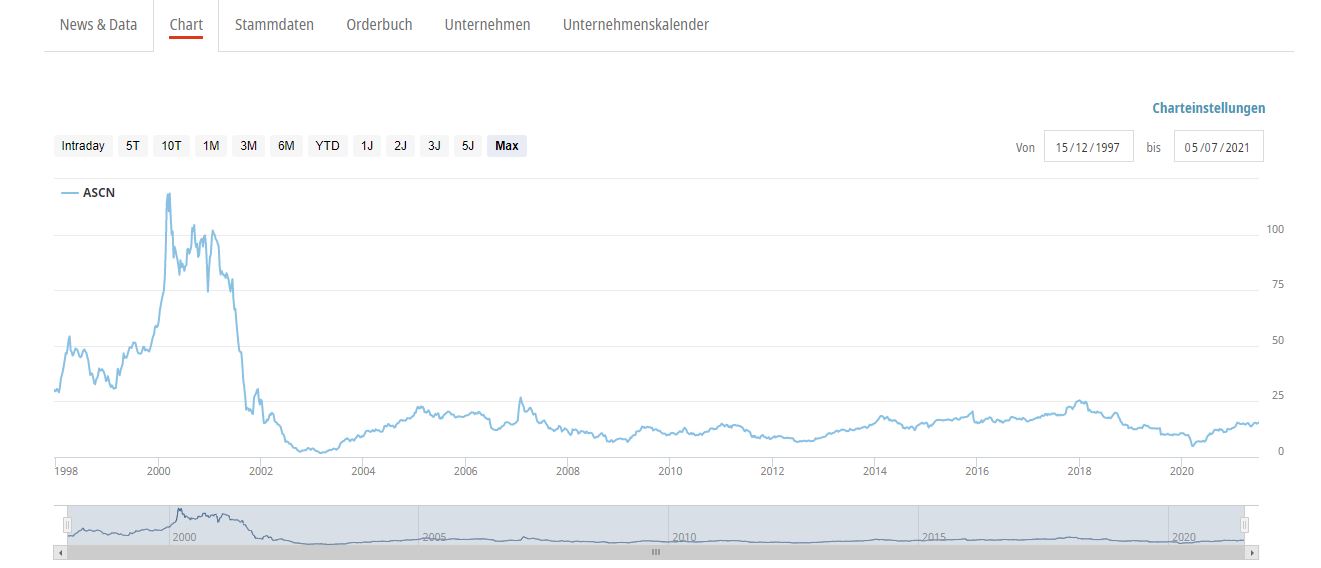Go to the Unternehmen tab
The image size is (1321, 568).
(x=487, y=25)
